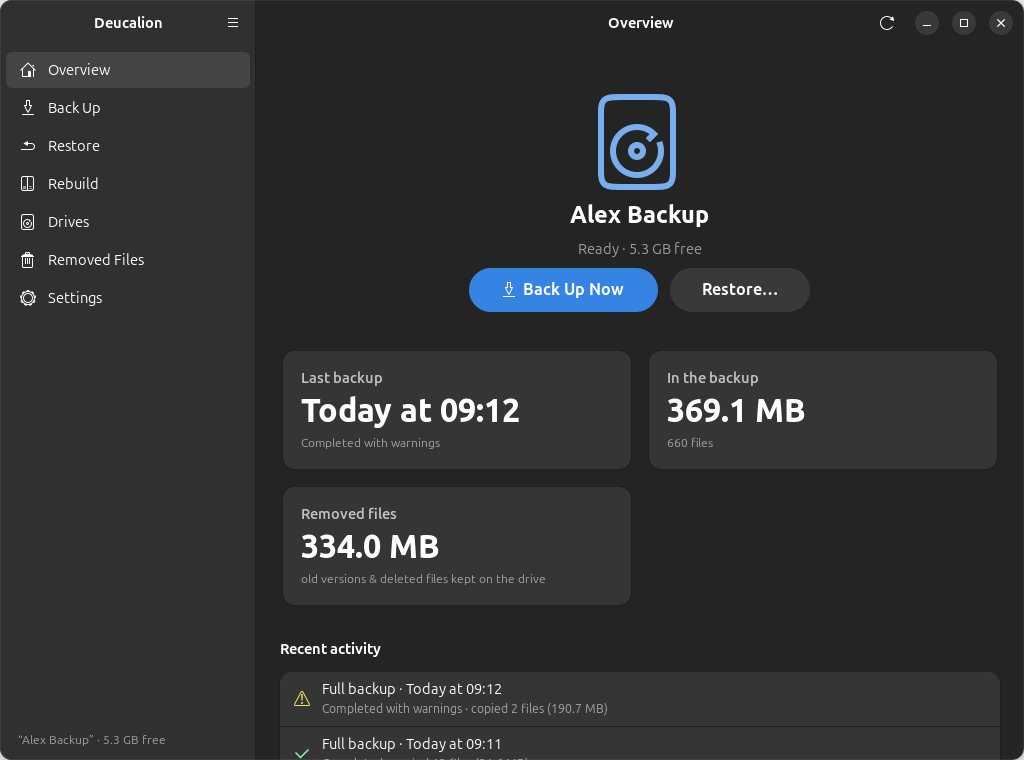Select Rebuild in the sidebar
This screenshot has width=1024, height=760.
click(128, 183)
